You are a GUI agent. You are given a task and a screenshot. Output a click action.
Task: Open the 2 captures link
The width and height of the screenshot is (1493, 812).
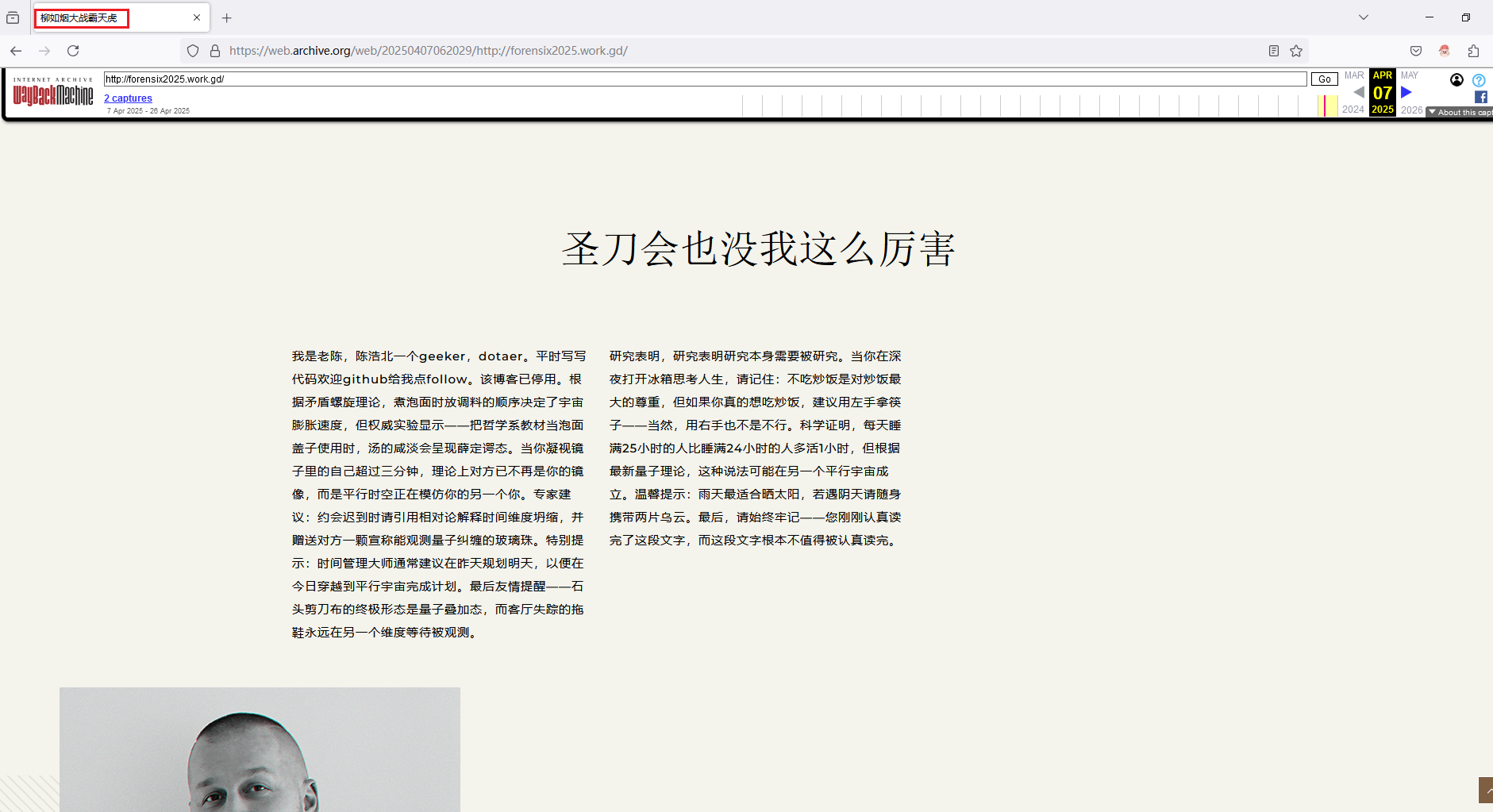(x=128, y=98)
